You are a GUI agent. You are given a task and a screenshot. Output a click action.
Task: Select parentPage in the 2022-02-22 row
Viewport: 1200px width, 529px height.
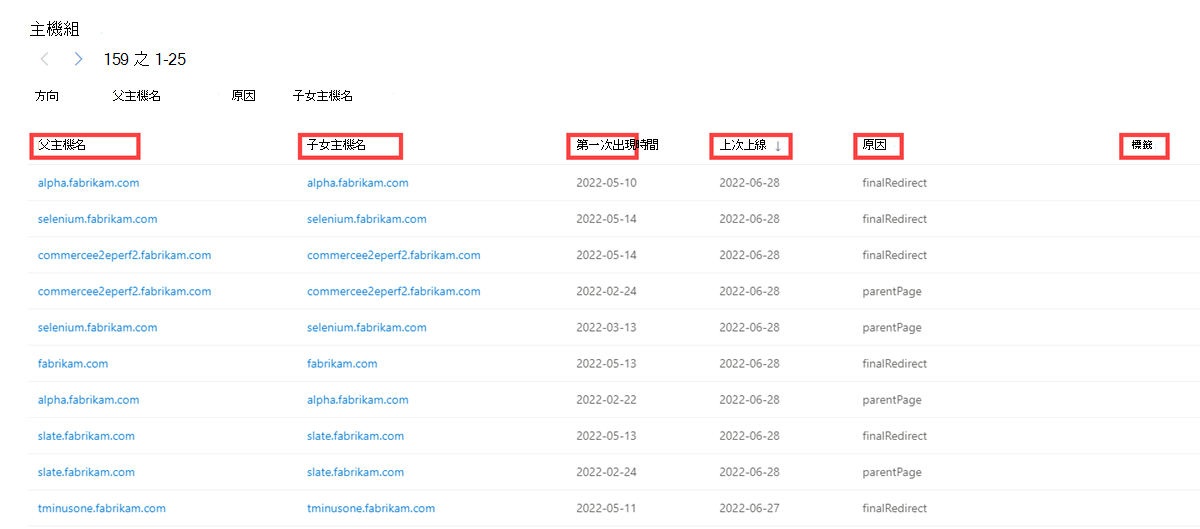(892, 399)
